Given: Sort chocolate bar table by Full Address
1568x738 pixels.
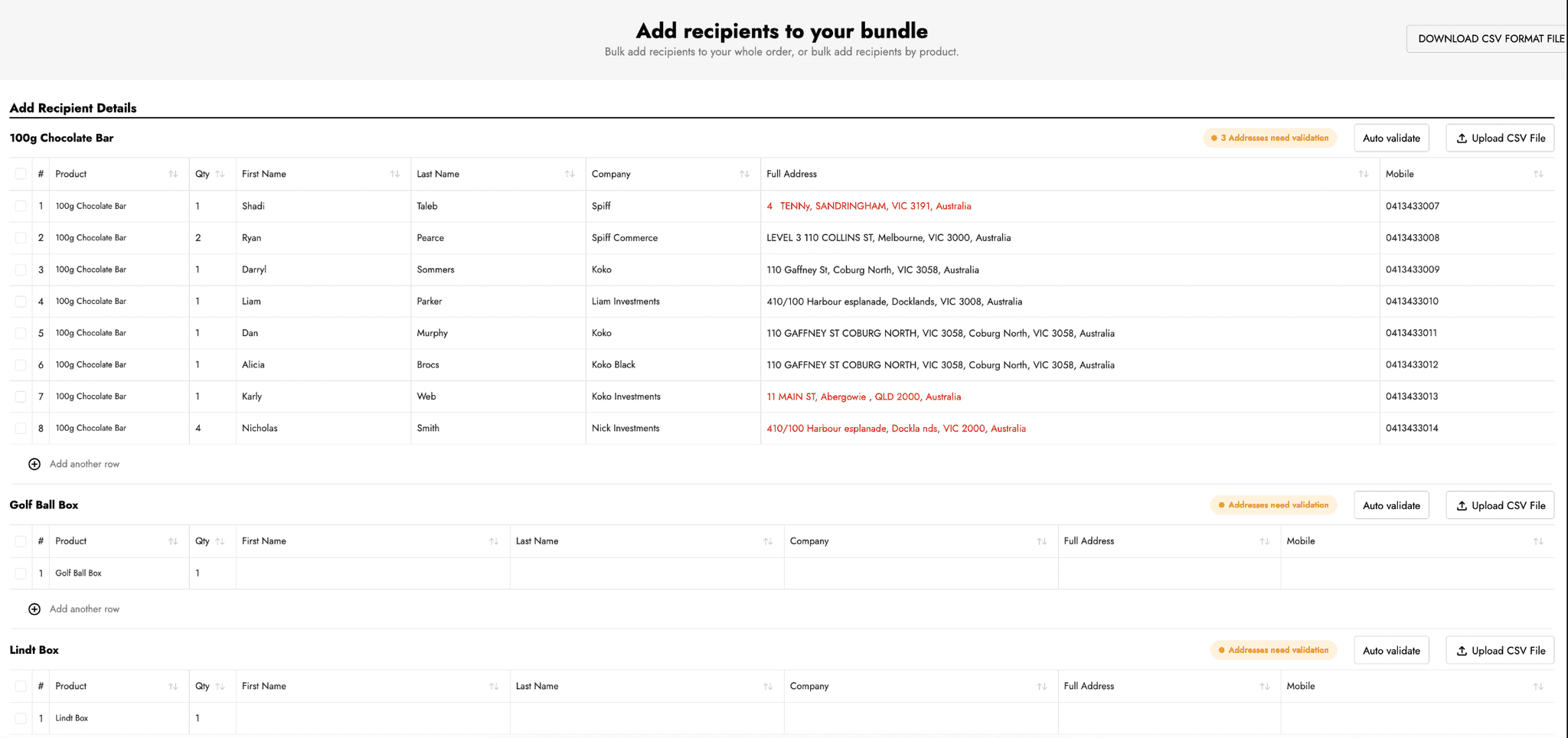Looking at the screenshot, I should click(x=1363, y=175).
